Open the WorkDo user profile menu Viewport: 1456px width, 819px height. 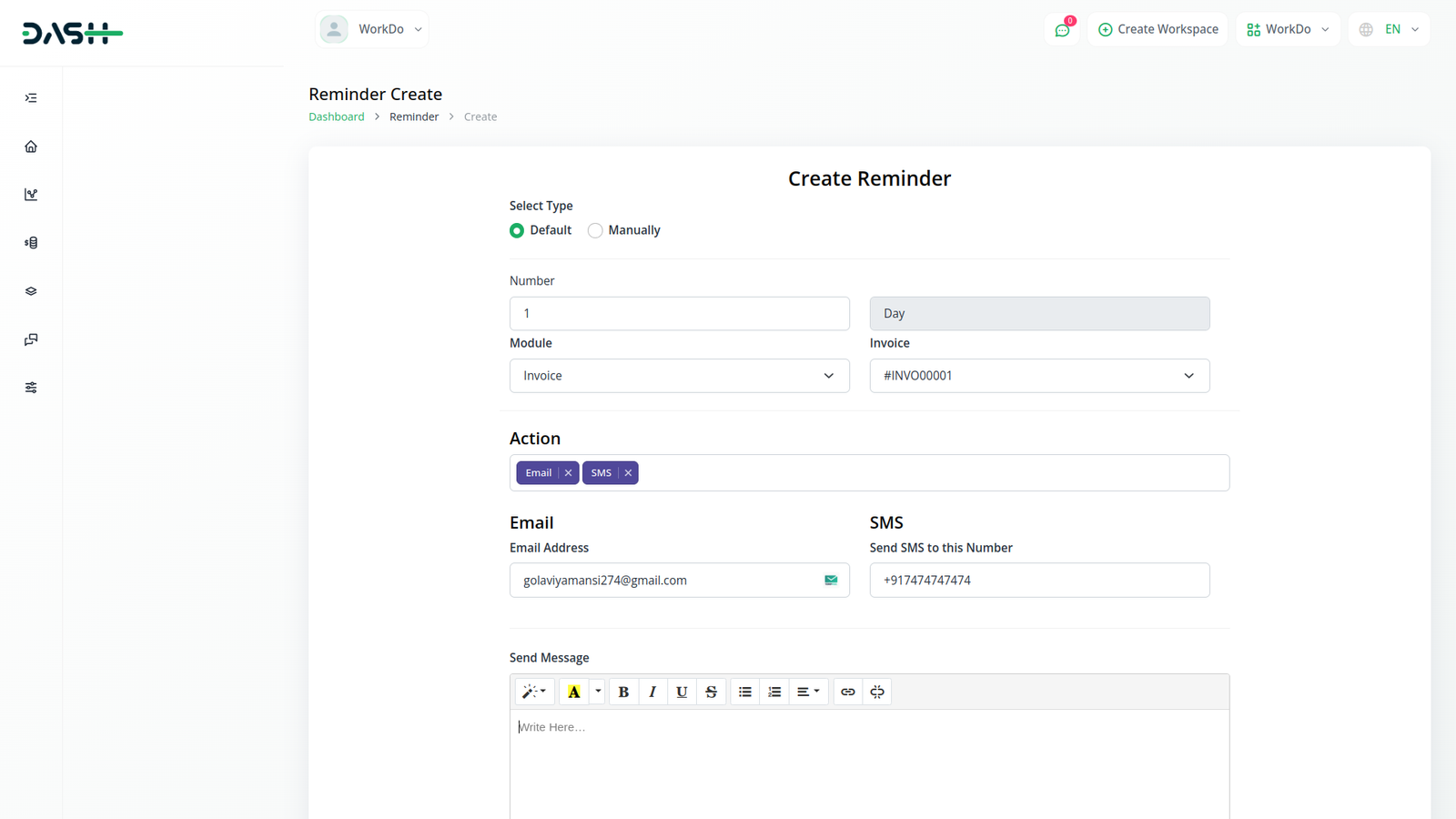[x=372, y=29]
